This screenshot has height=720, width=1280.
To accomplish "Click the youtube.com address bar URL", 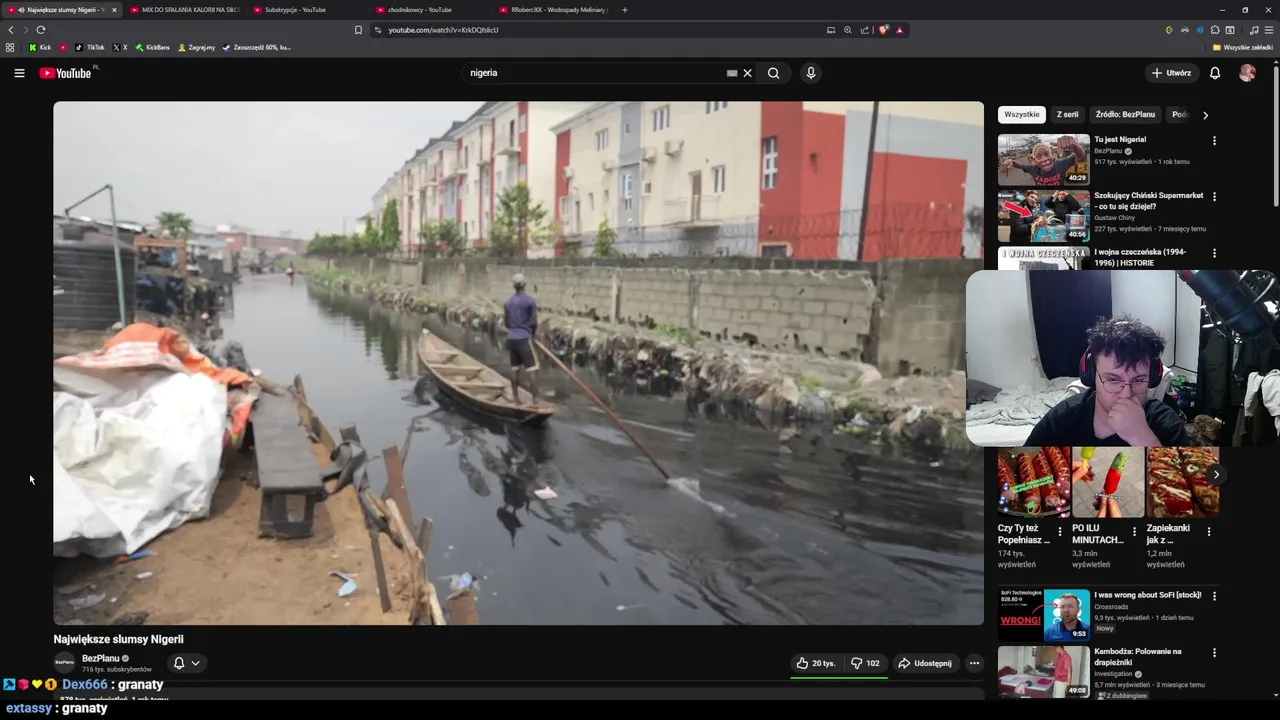I will [x=443, y=30].
